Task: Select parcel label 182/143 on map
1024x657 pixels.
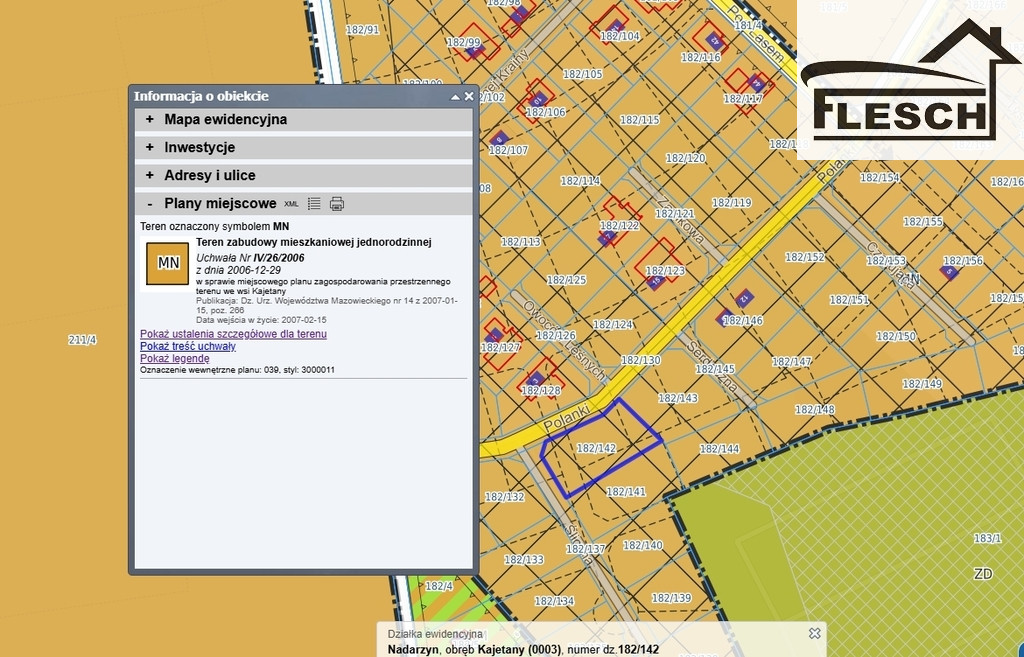Action: point(678,398)
